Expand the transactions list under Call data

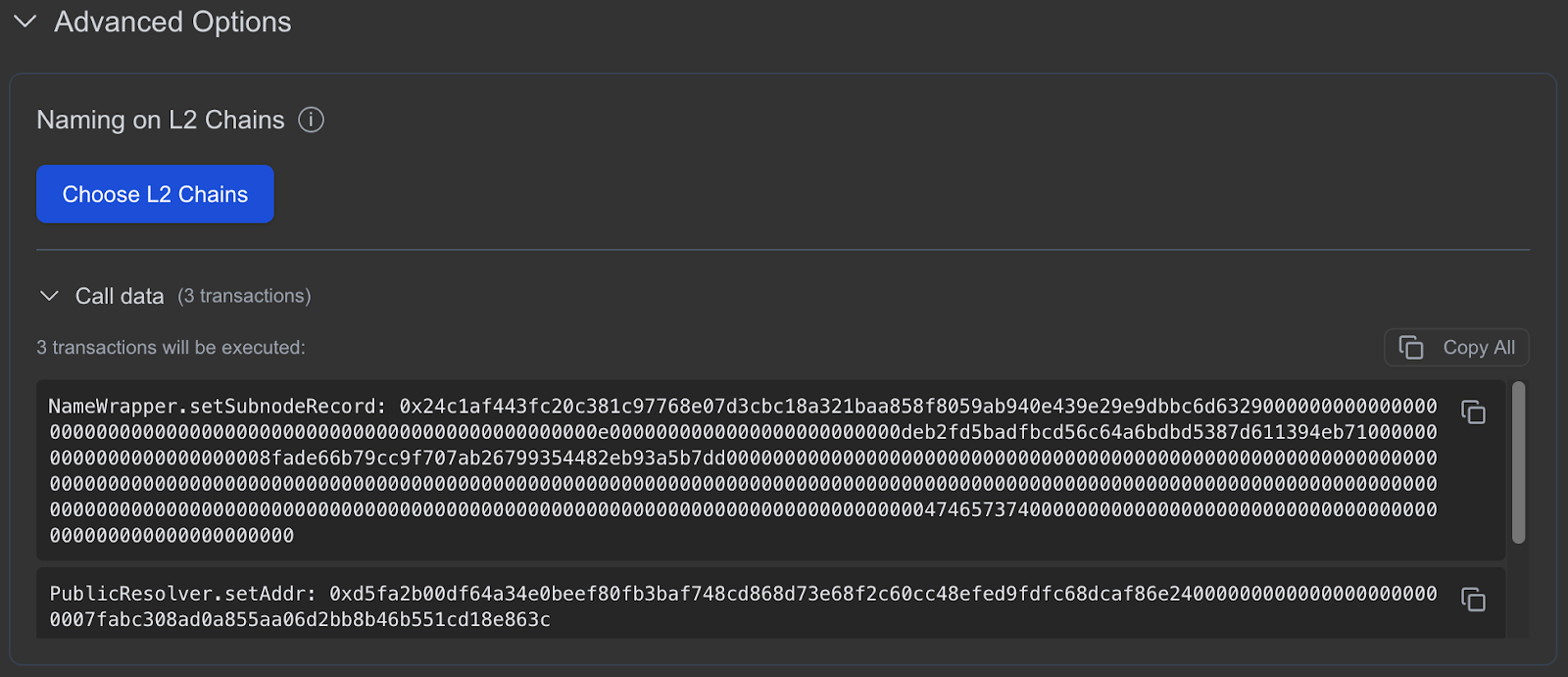49,295
